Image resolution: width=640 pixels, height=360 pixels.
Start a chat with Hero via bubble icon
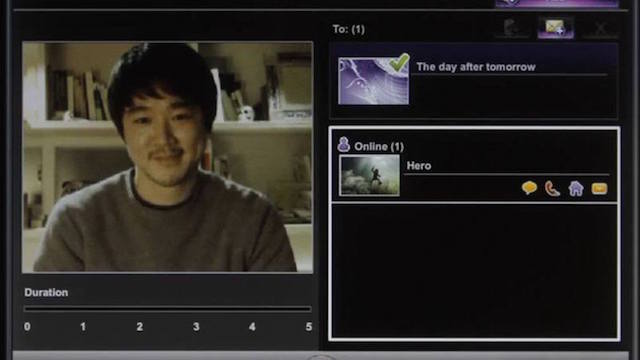pyautogui.click(x=529, y=188)
